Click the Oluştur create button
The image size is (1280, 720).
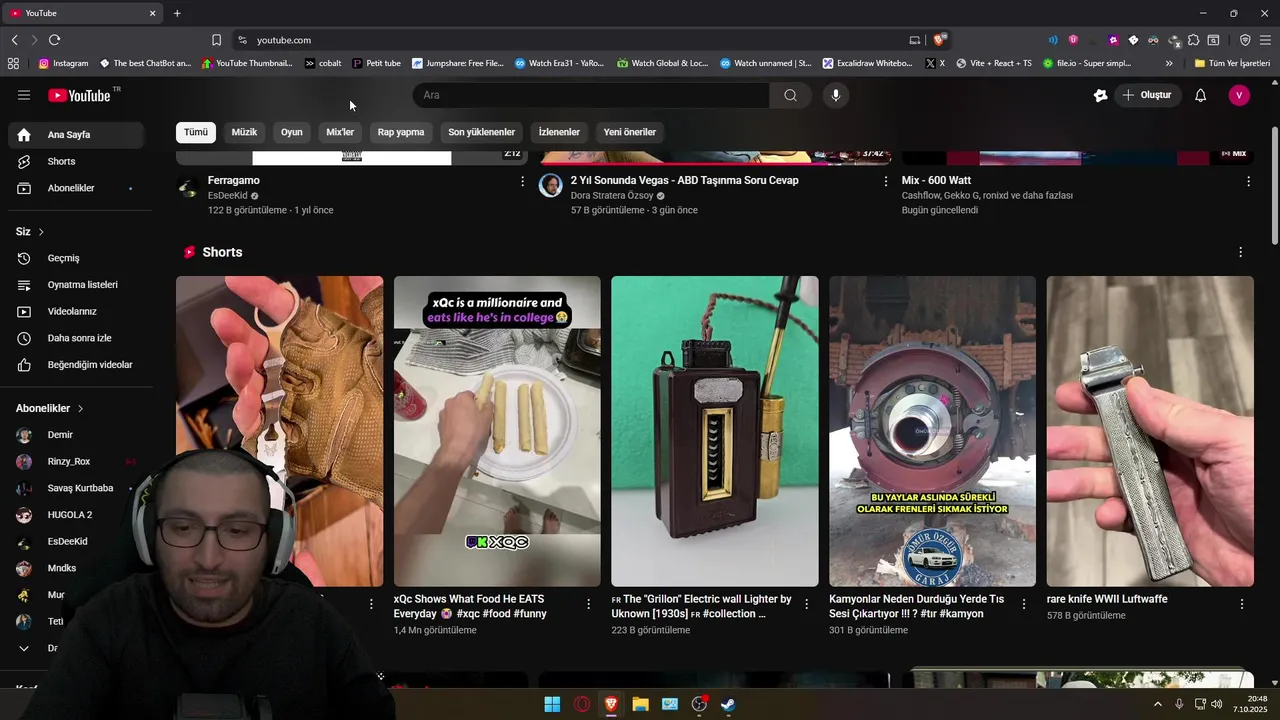pos(1146,95)
